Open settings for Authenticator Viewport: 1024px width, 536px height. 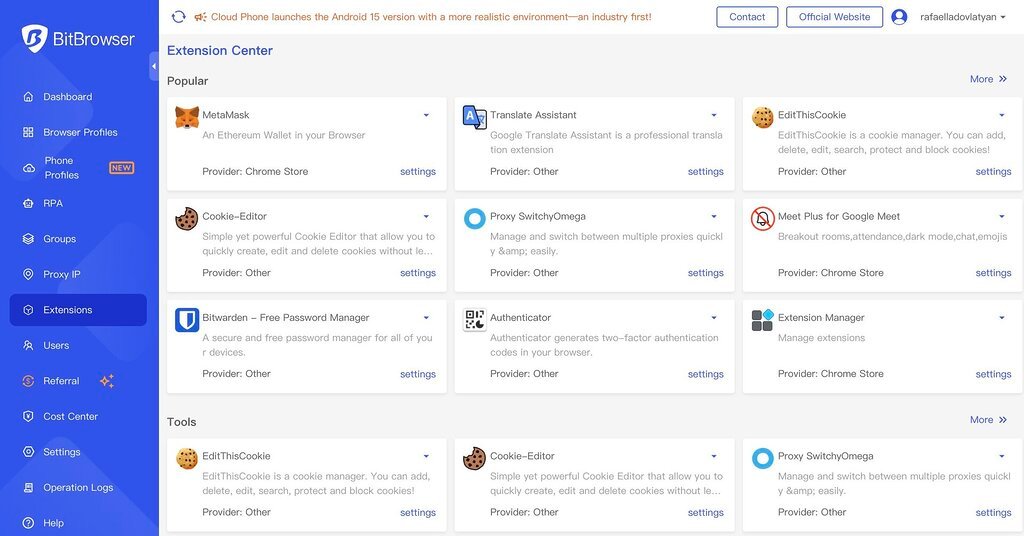[x=705, y=374]
